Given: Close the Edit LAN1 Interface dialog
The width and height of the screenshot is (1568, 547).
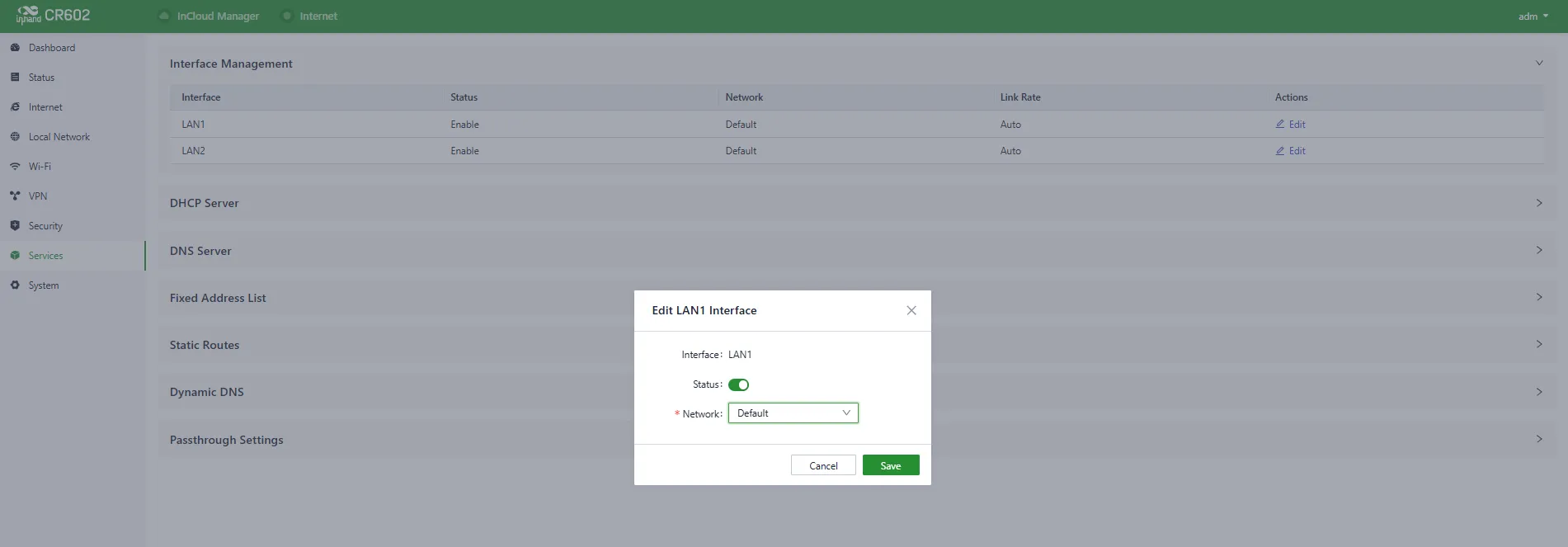Looking at the screenshot, I should (x=911, y=310).
